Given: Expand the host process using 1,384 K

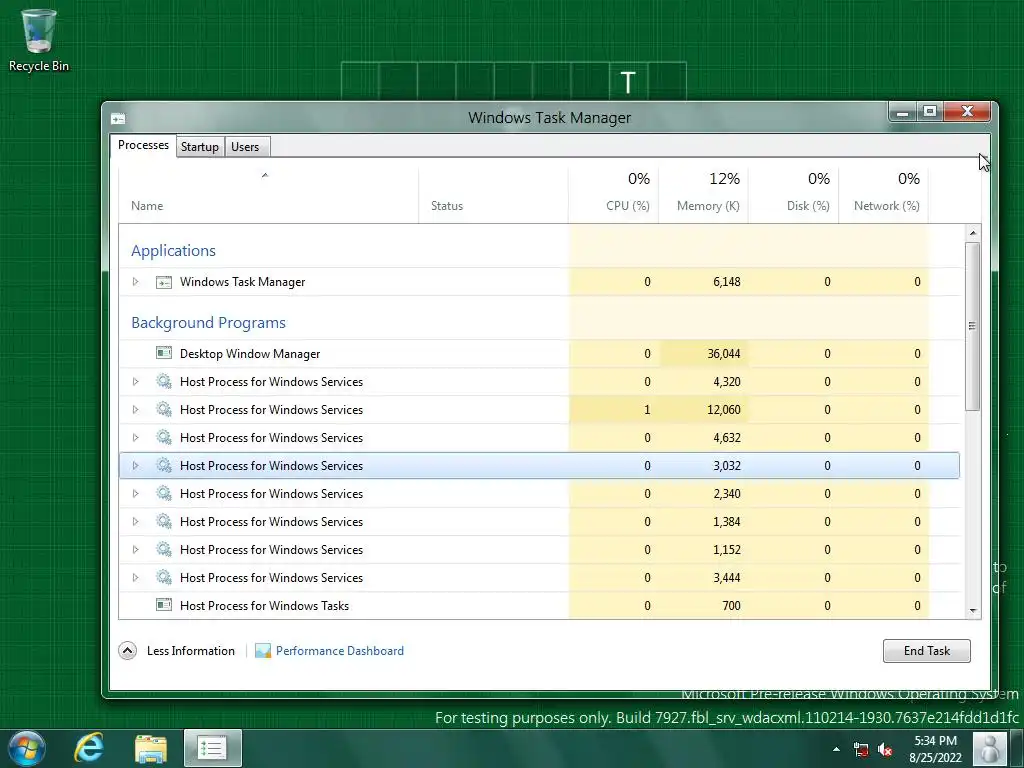Looking at the screenshot, I should pyautogui.click(x=135, y=522).
